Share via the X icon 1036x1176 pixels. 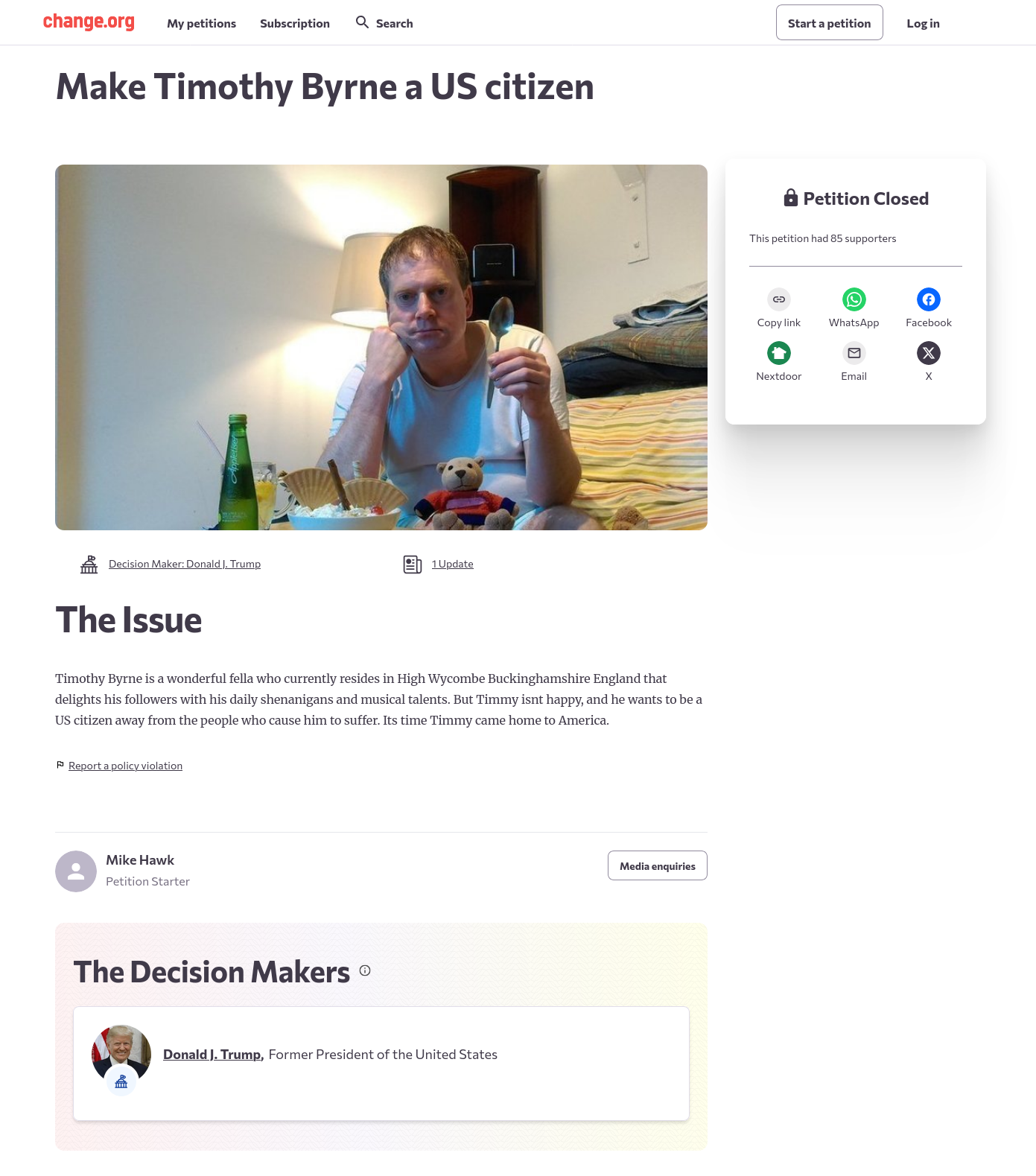click(x=929, y=353)
